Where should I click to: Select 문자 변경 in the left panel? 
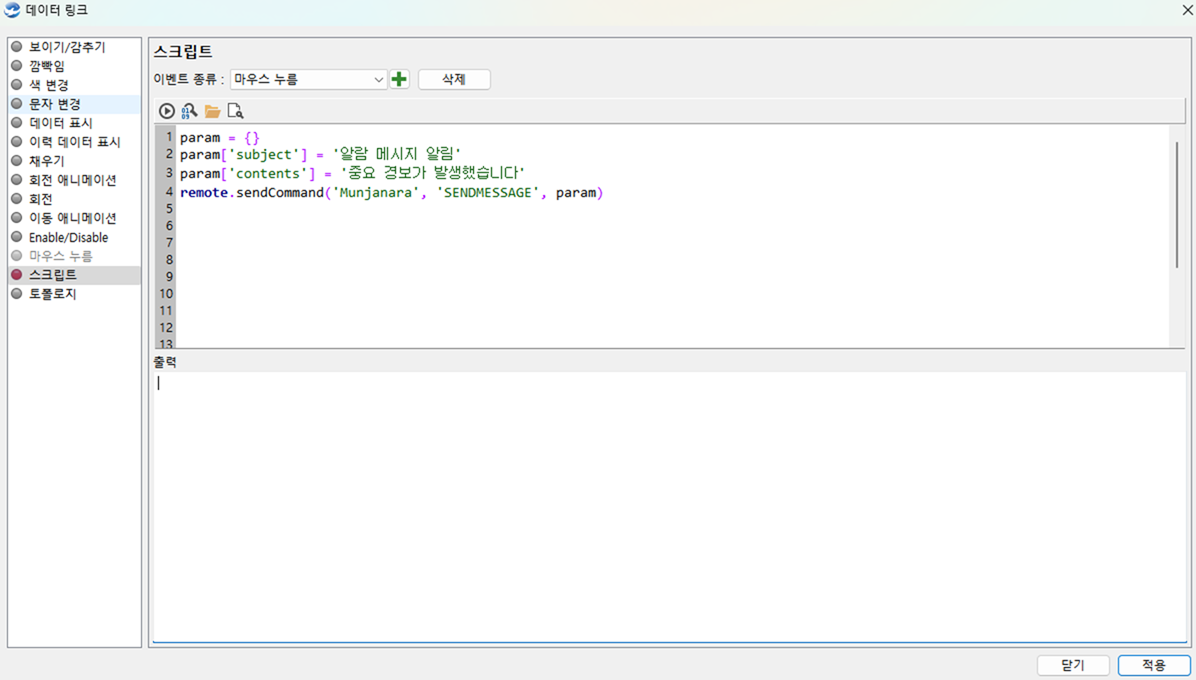pos(54,104)
